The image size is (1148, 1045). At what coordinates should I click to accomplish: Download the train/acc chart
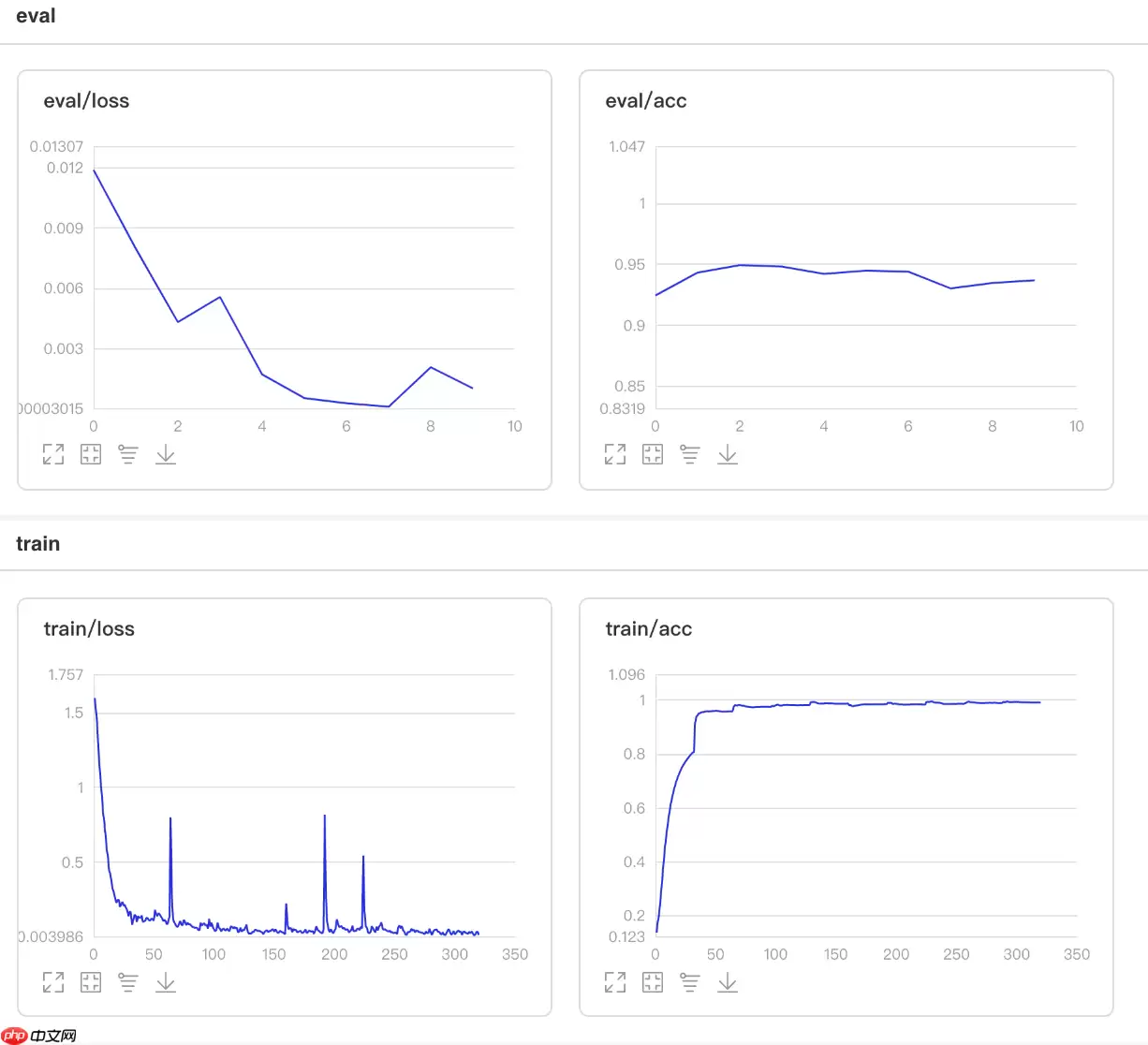[728, 982]
